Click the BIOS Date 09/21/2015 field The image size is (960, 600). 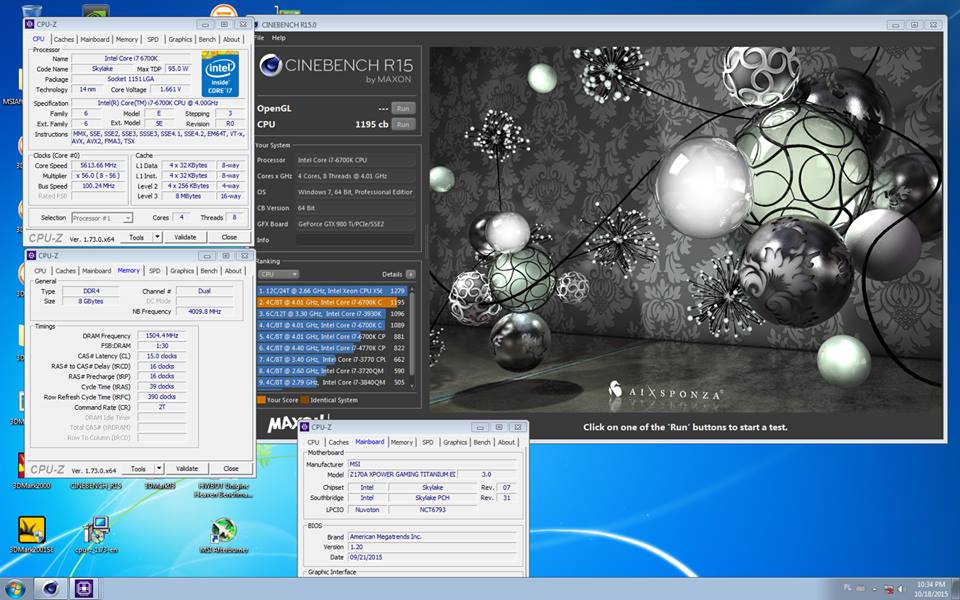pyautogui.click(x=433, y=557)
